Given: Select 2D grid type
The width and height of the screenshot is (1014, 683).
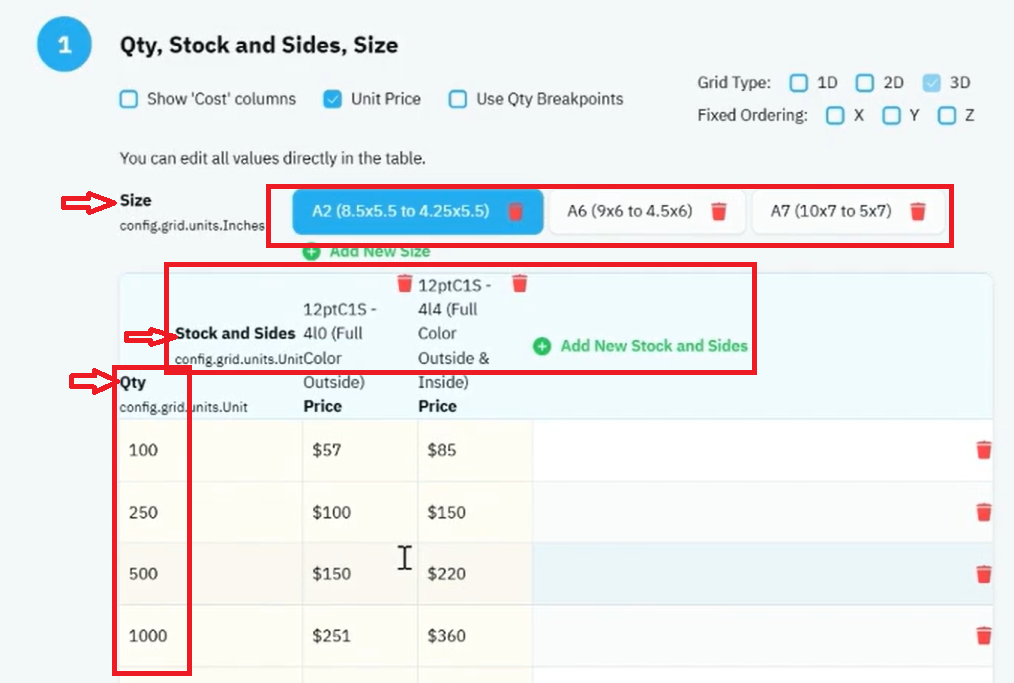Looking at the screenshot, I should pos(865,83).
